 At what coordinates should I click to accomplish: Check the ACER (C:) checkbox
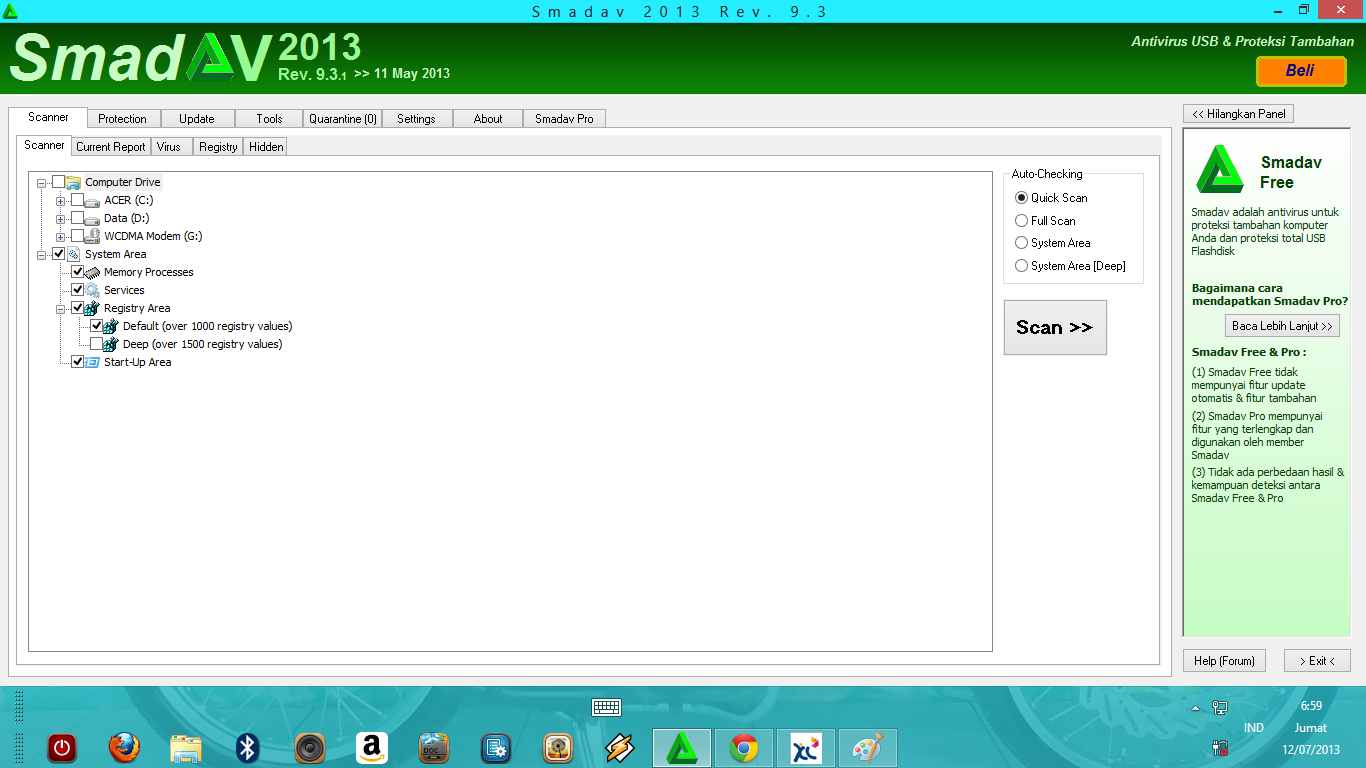pos(77,200)
